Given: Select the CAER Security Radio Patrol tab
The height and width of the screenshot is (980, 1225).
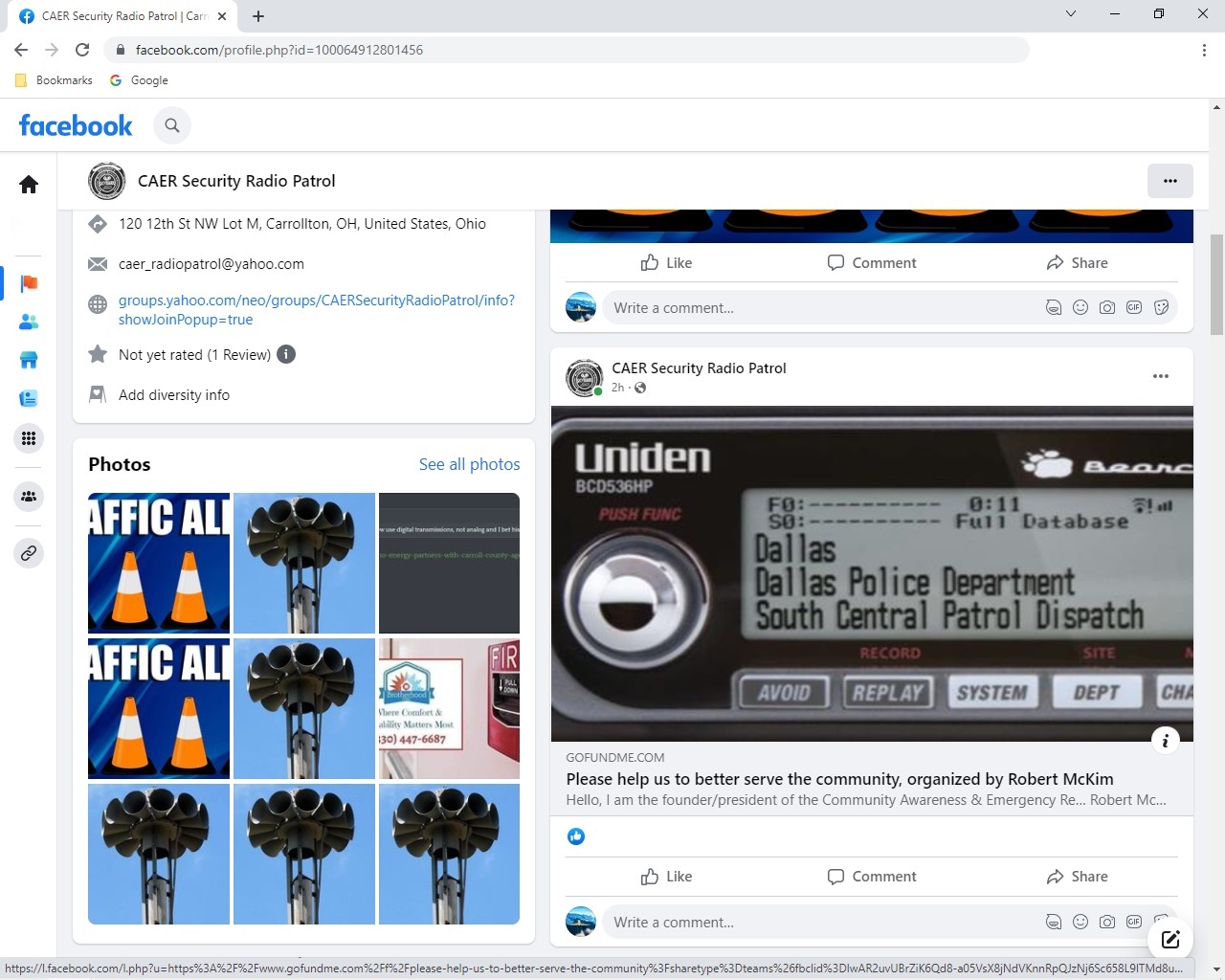Looking at the screenshot, I should tap(124, 16).
